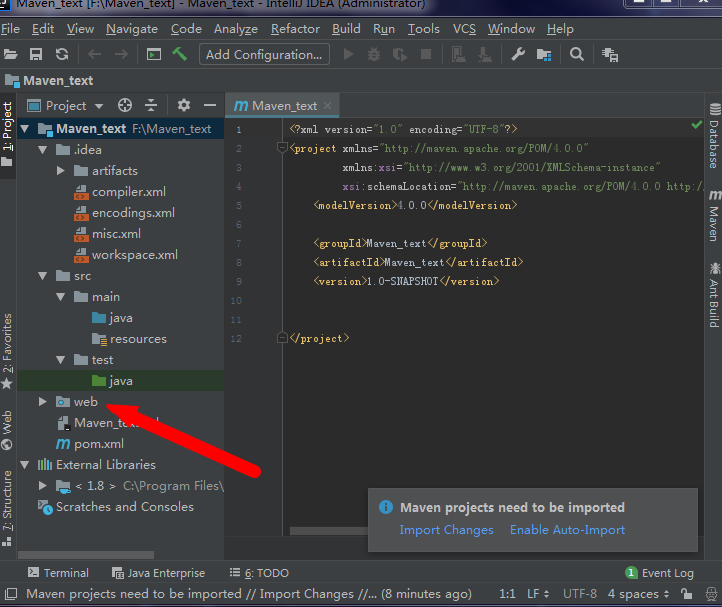Click the Enable Auto-Import link
Image resolution: width=722 pixels, height=607 pixels.
567,530
